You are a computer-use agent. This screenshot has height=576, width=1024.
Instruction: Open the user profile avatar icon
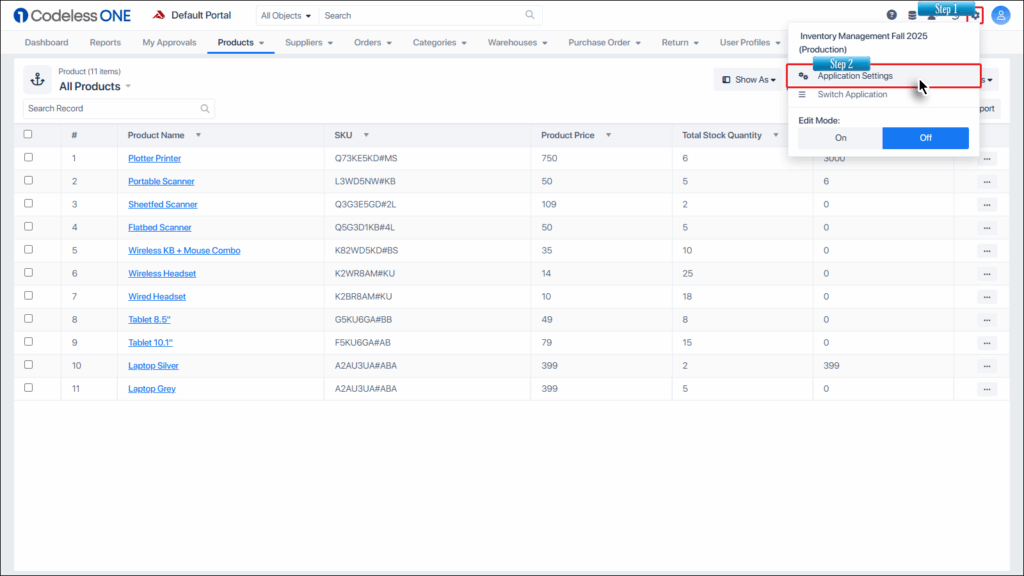[x=1001, y=15]
